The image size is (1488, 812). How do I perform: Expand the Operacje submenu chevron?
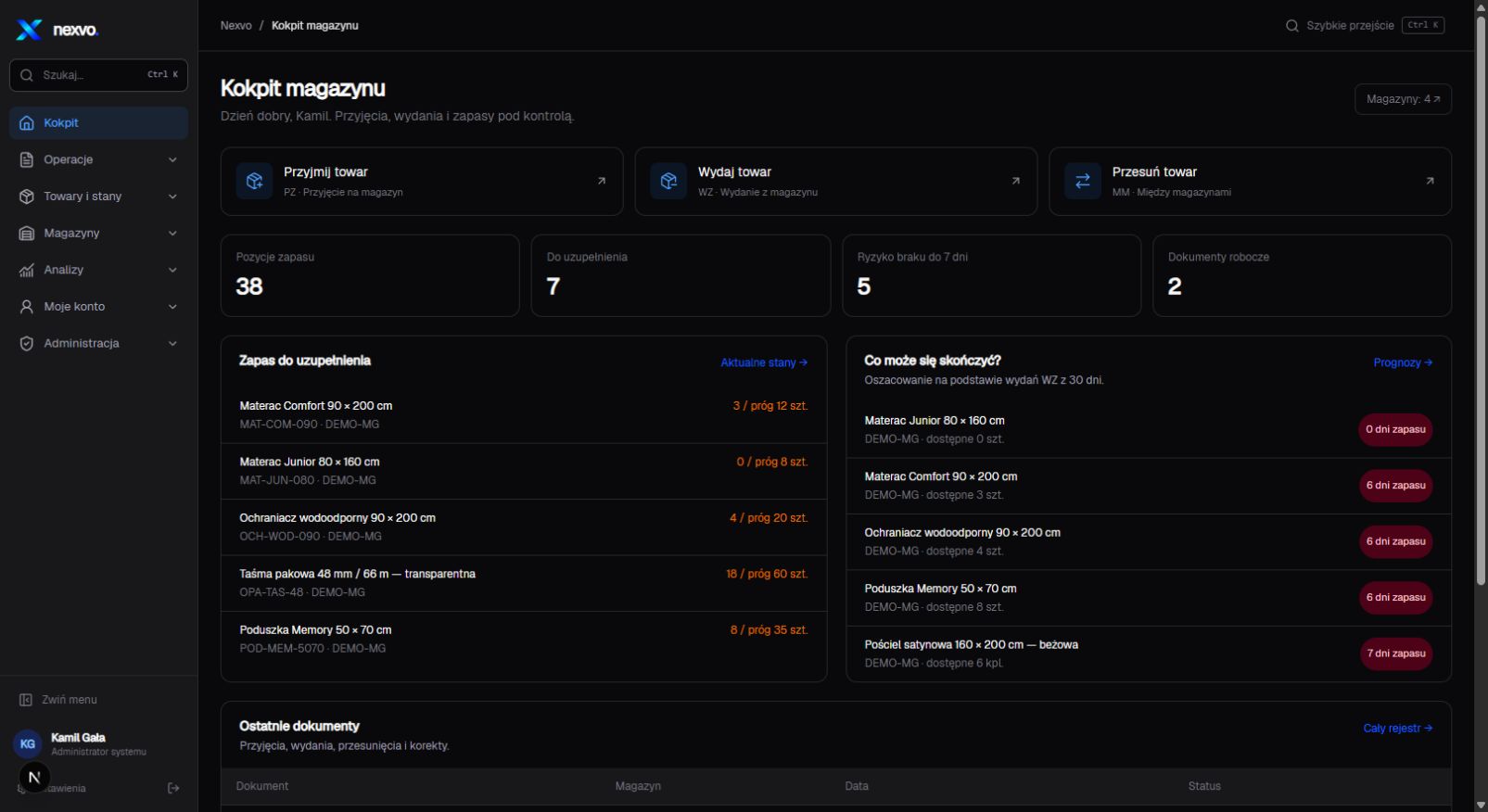point(172,159)
